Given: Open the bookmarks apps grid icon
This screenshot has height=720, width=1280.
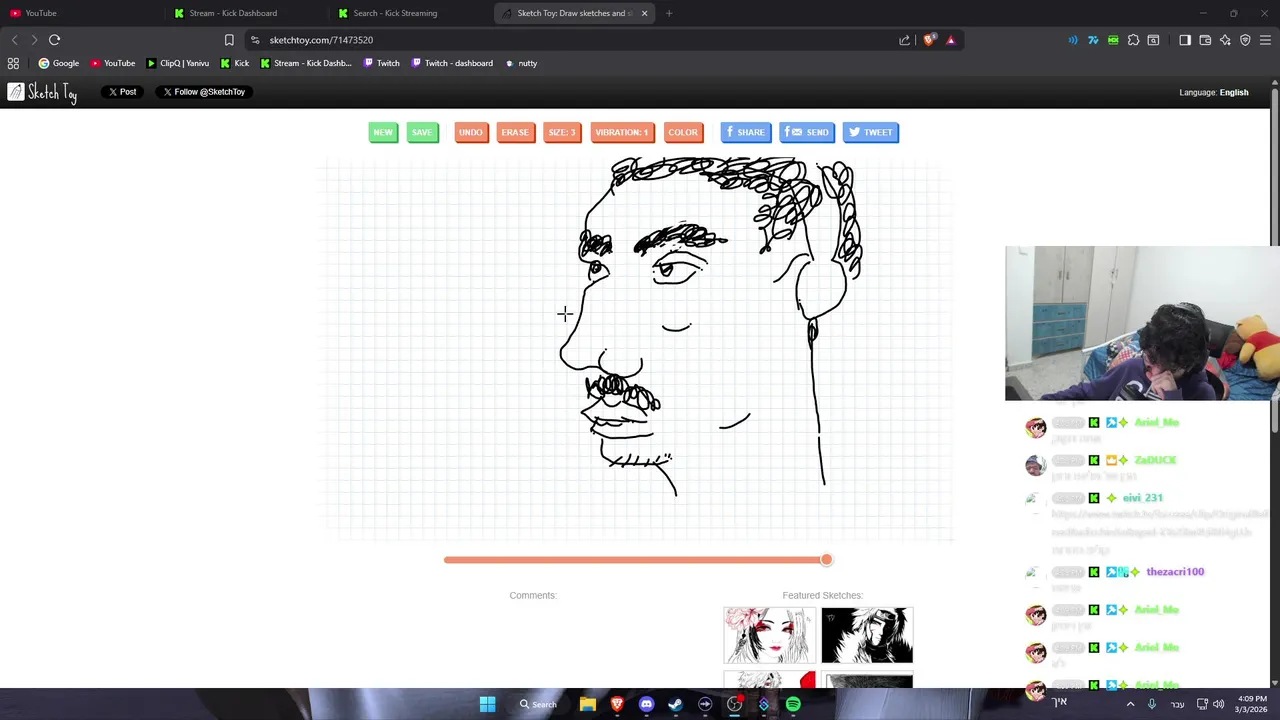Looking at the screenshot, I should 13,63.
